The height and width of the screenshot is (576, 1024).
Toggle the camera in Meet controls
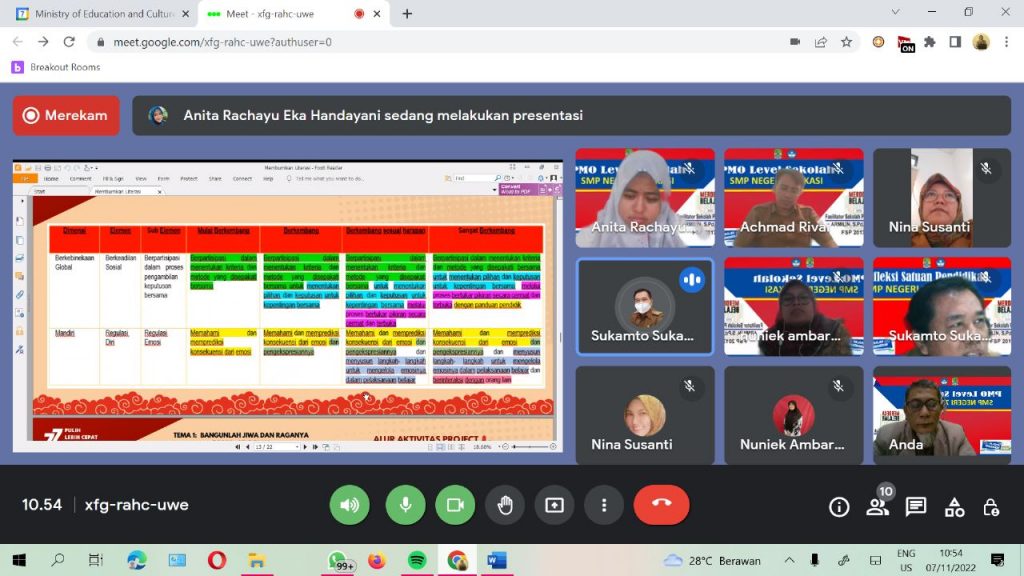[455, 505]
